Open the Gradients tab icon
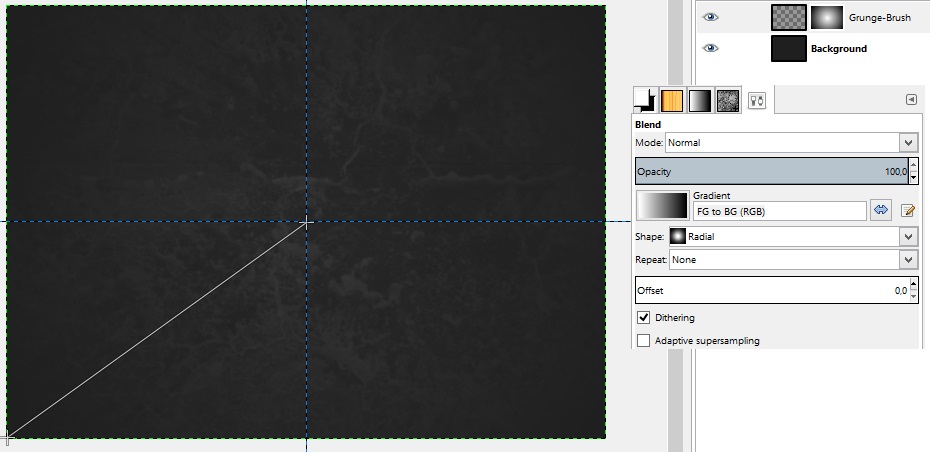 (700, 100)
